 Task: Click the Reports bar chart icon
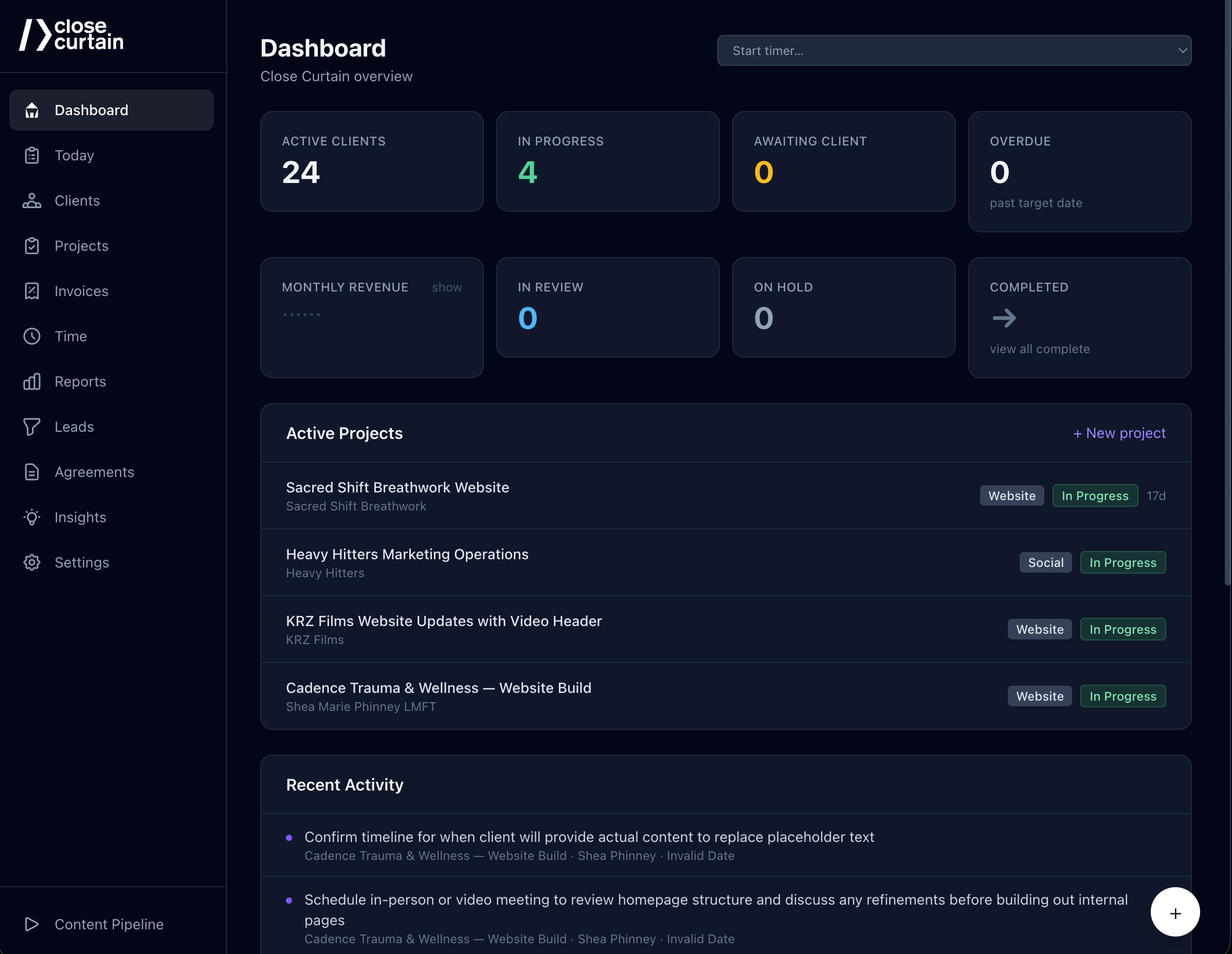pyautogui.click(x=32, y=382)
